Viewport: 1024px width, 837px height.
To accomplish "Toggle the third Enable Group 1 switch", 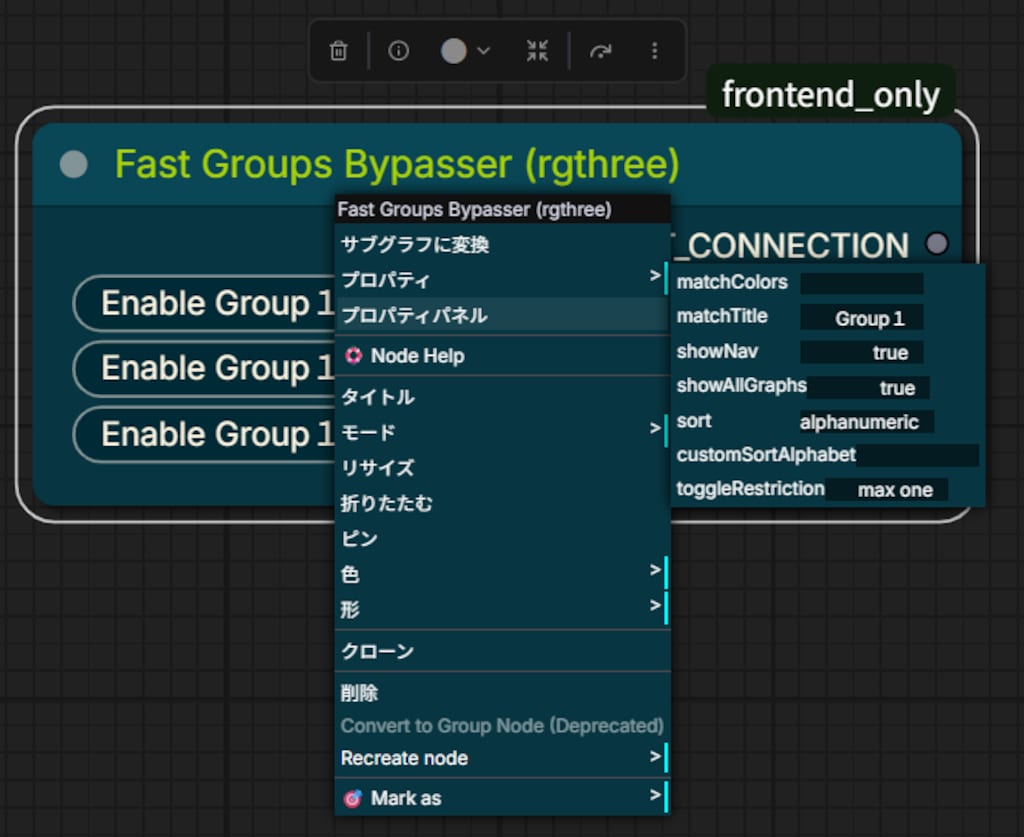I will (x=204, y=434).
